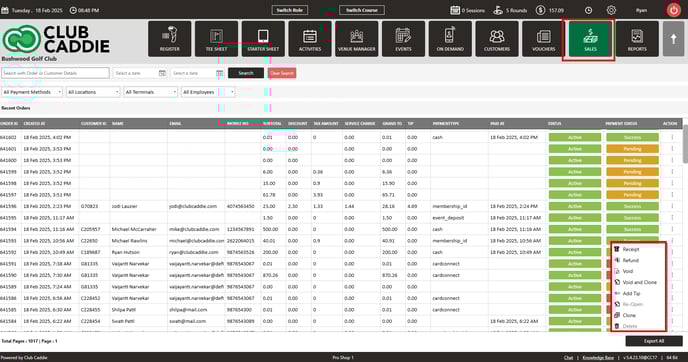Select Void and Clone menu entry

click(x=639, y=282)
